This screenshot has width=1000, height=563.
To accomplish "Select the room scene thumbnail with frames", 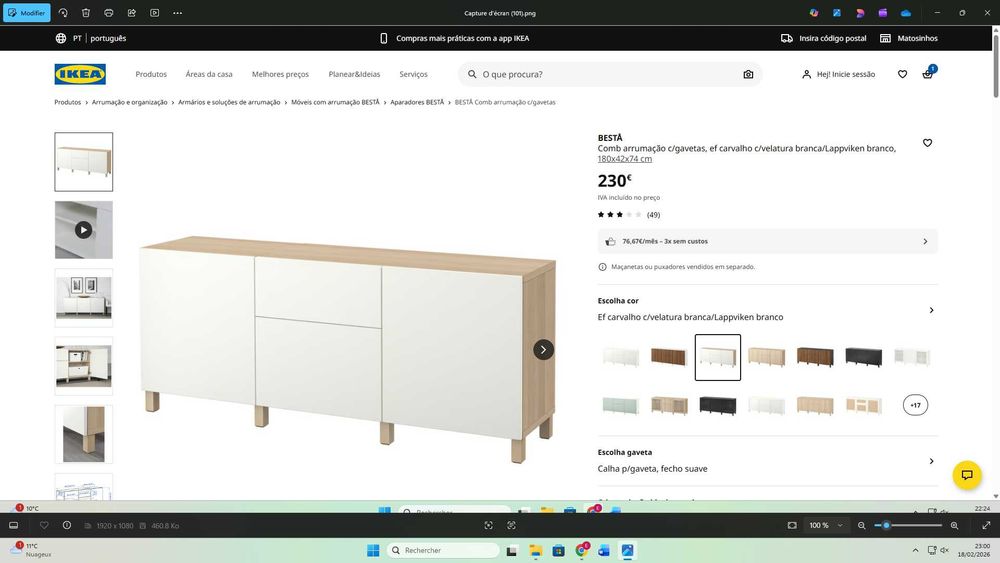I will [84, 298].
